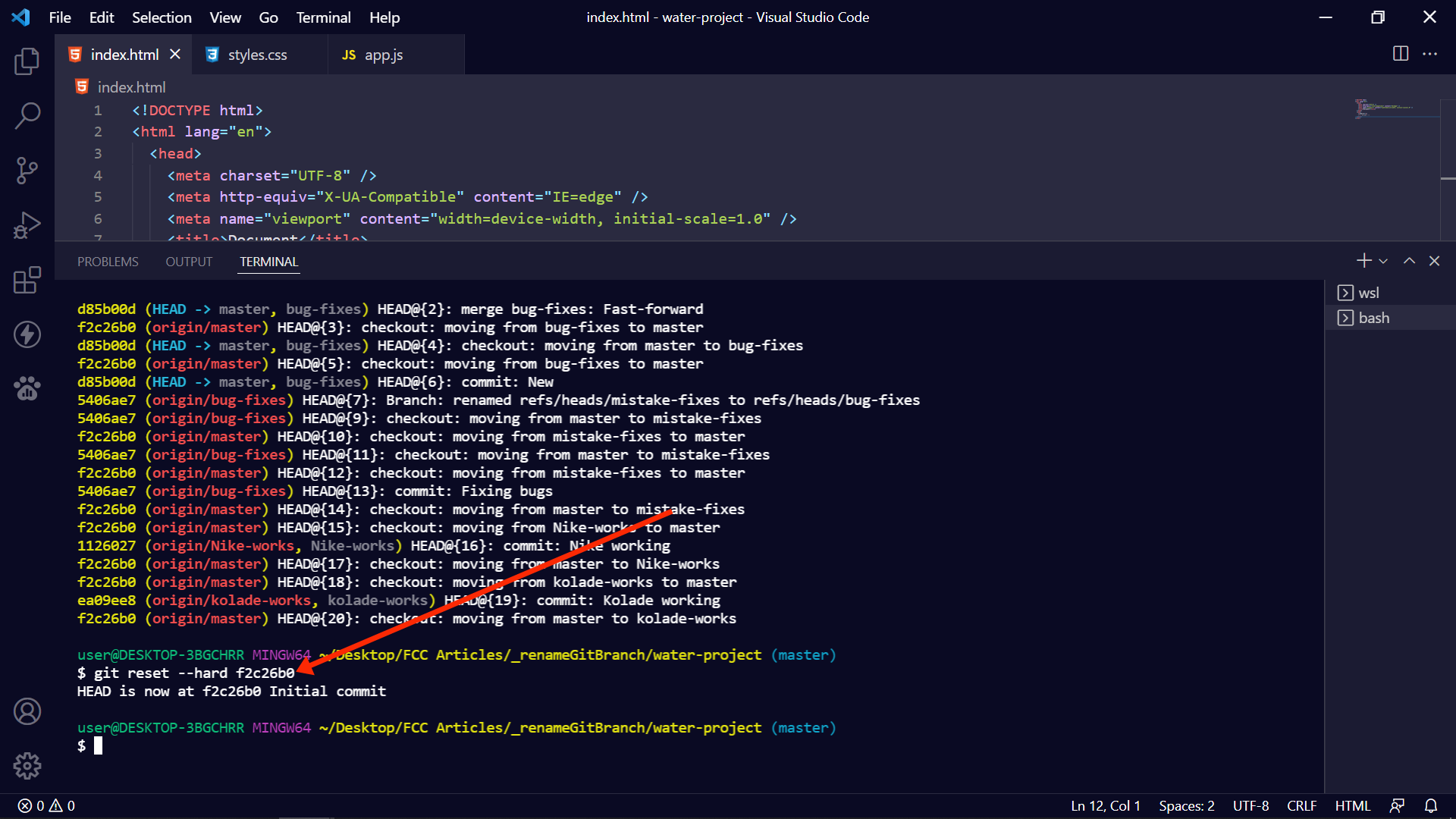Open the Manage gear icon
This screenshot has width=1456, height=819.
pyautogui.click(x=27, y=766)
